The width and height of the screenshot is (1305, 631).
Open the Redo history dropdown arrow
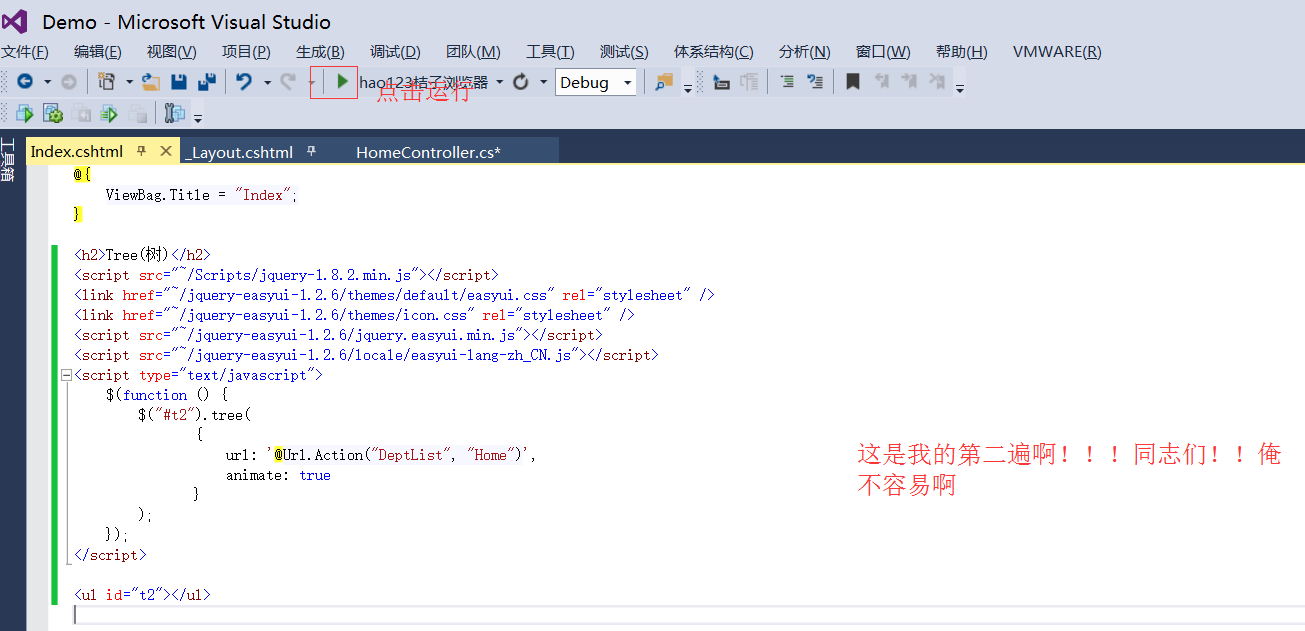312,82
